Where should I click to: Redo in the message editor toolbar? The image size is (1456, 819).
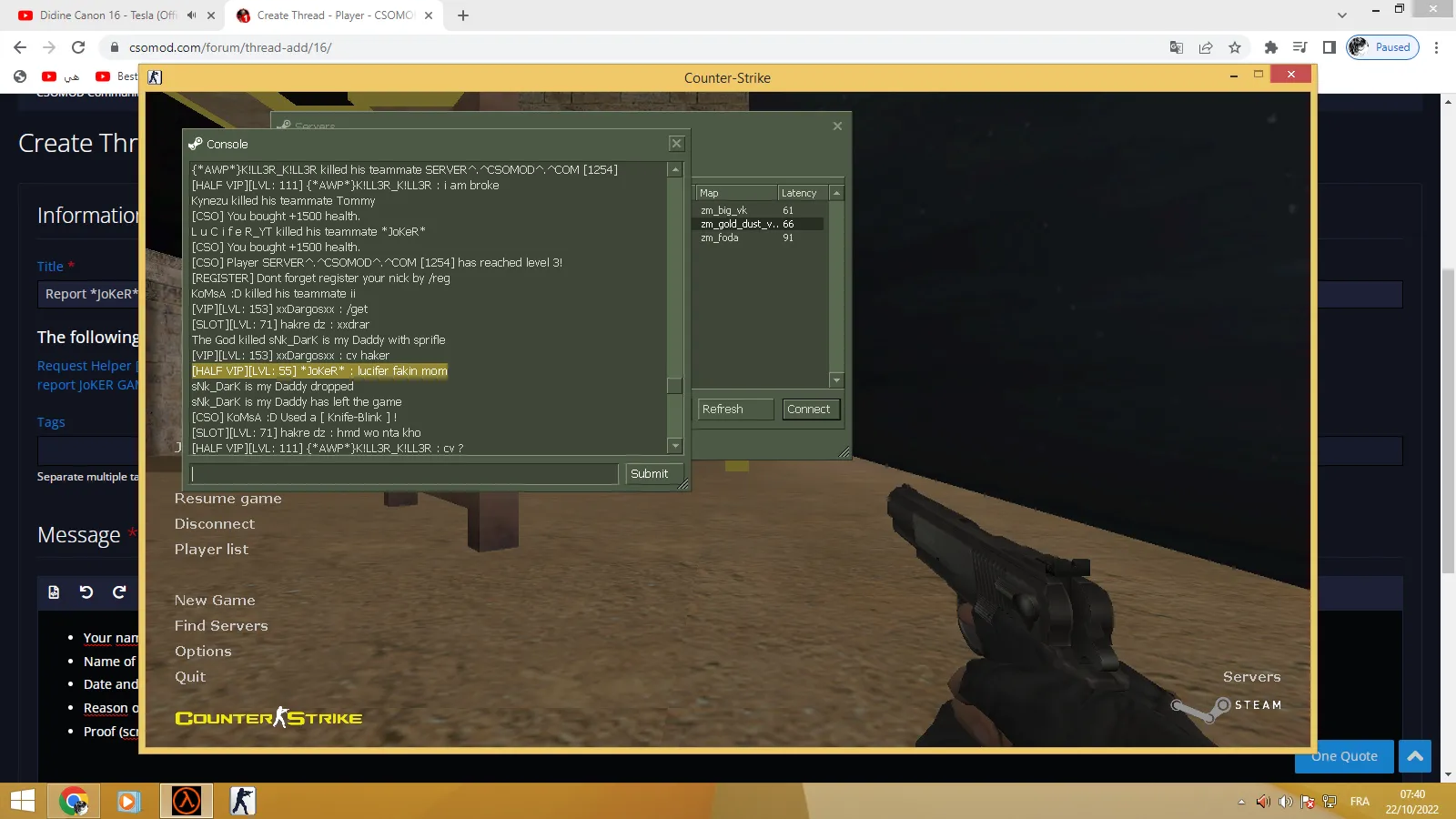tap(119, 592)
